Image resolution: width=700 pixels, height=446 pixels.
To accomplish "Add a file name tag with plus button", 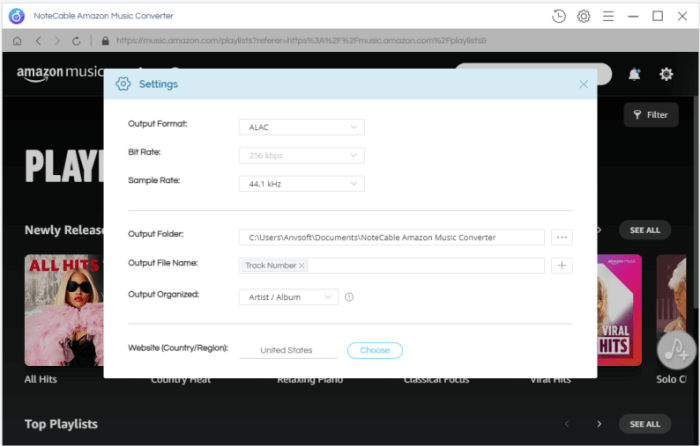I will [562, 266].
